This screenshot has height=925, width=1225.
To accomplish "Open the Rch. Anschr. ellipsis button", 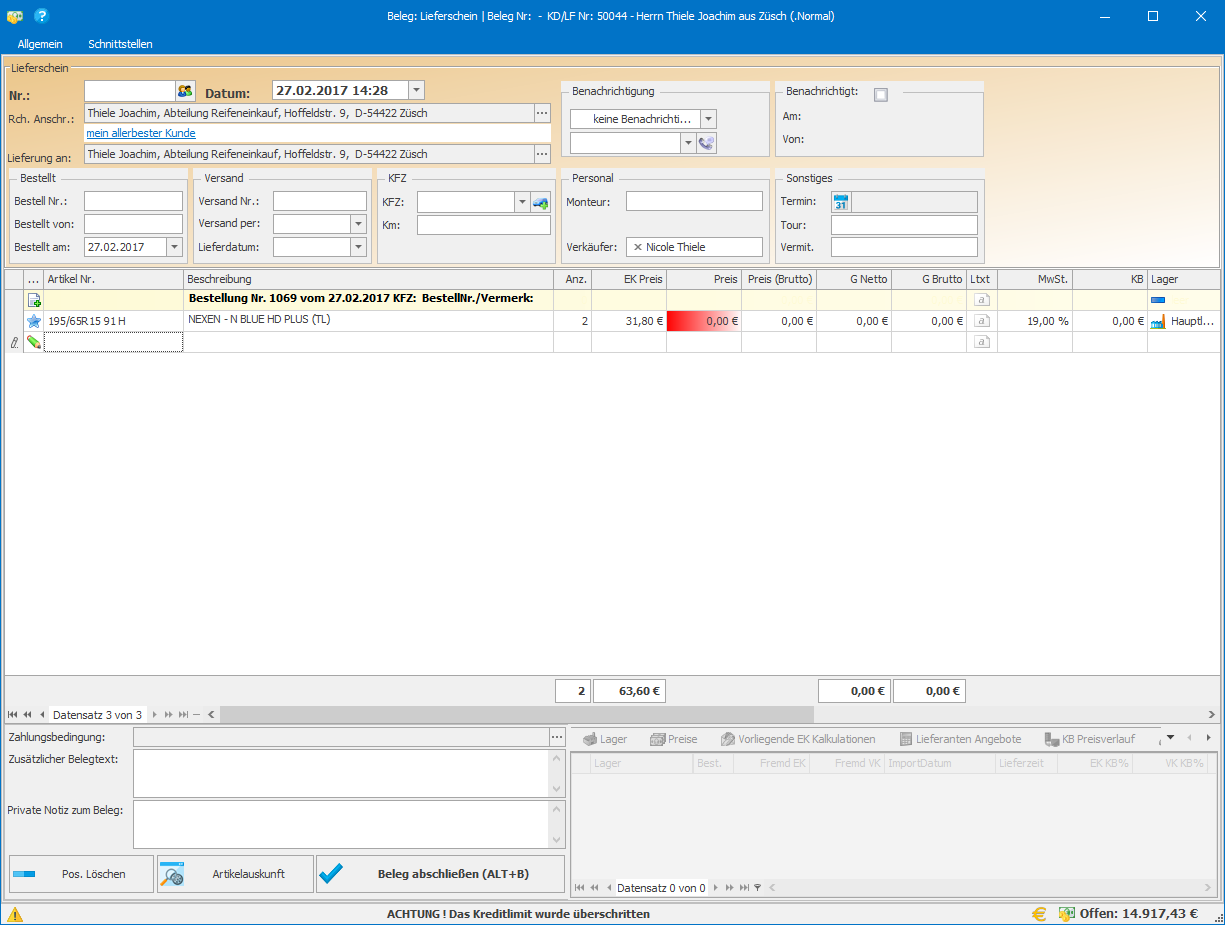I will (542, 113).
